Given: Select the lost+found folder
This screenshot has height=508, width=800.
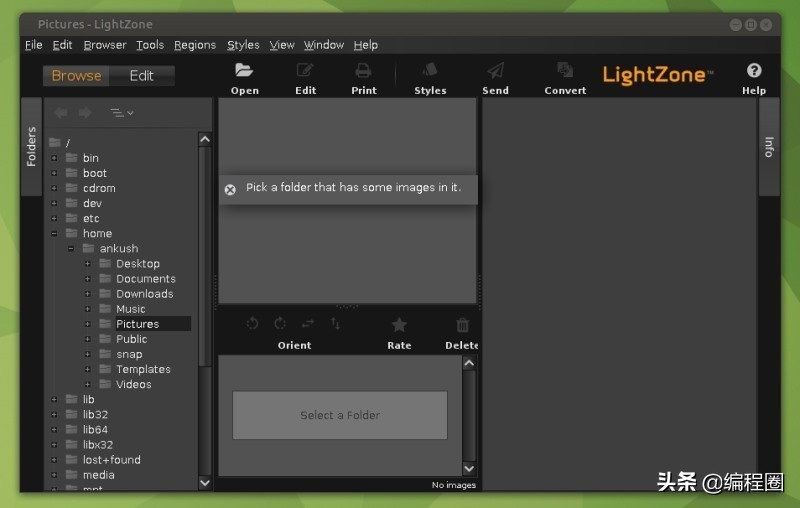Looking at the screenshot, I should (x=112, y=460).
